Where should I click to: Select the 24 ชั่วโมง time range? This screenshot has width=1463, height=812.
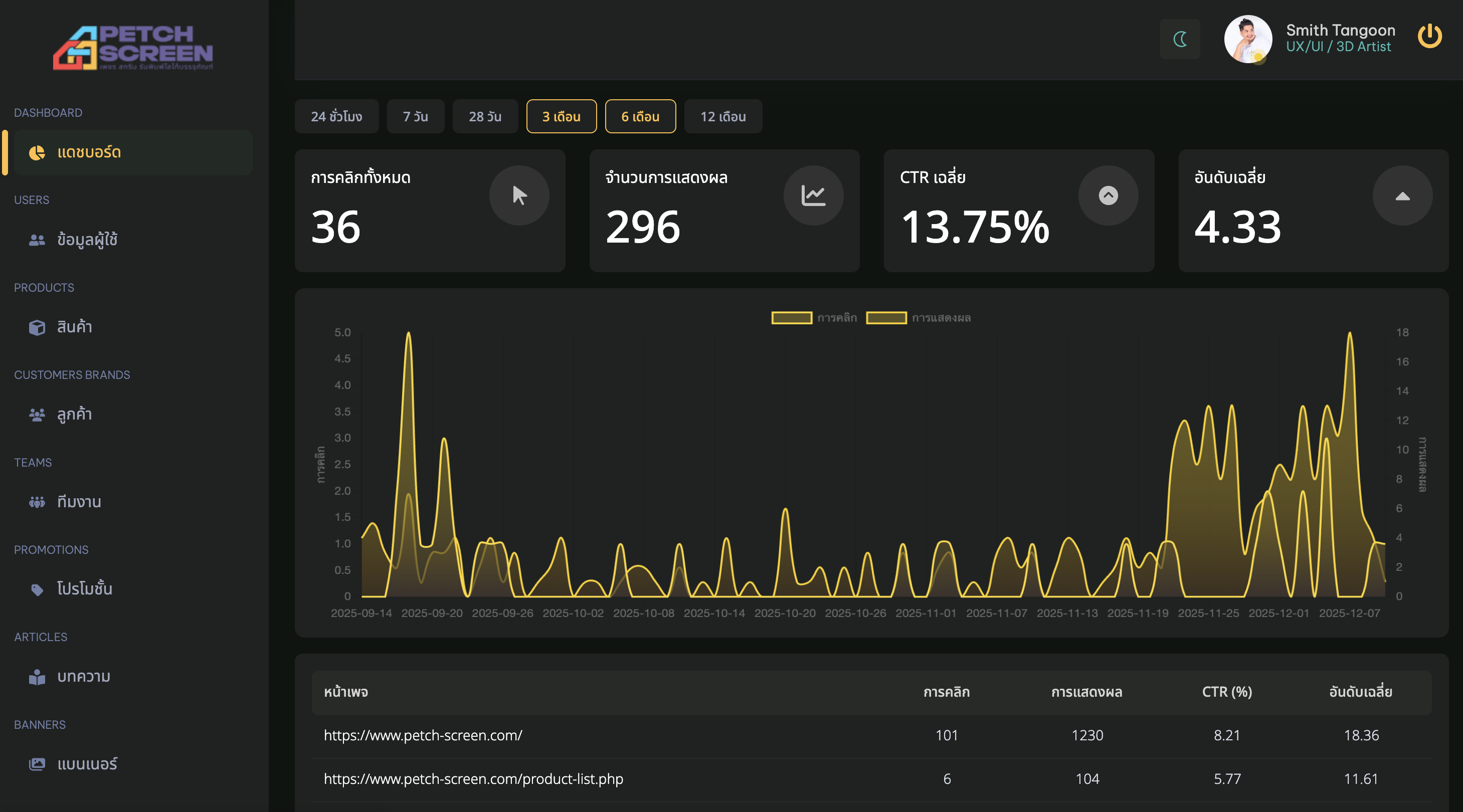pos(336,116)
